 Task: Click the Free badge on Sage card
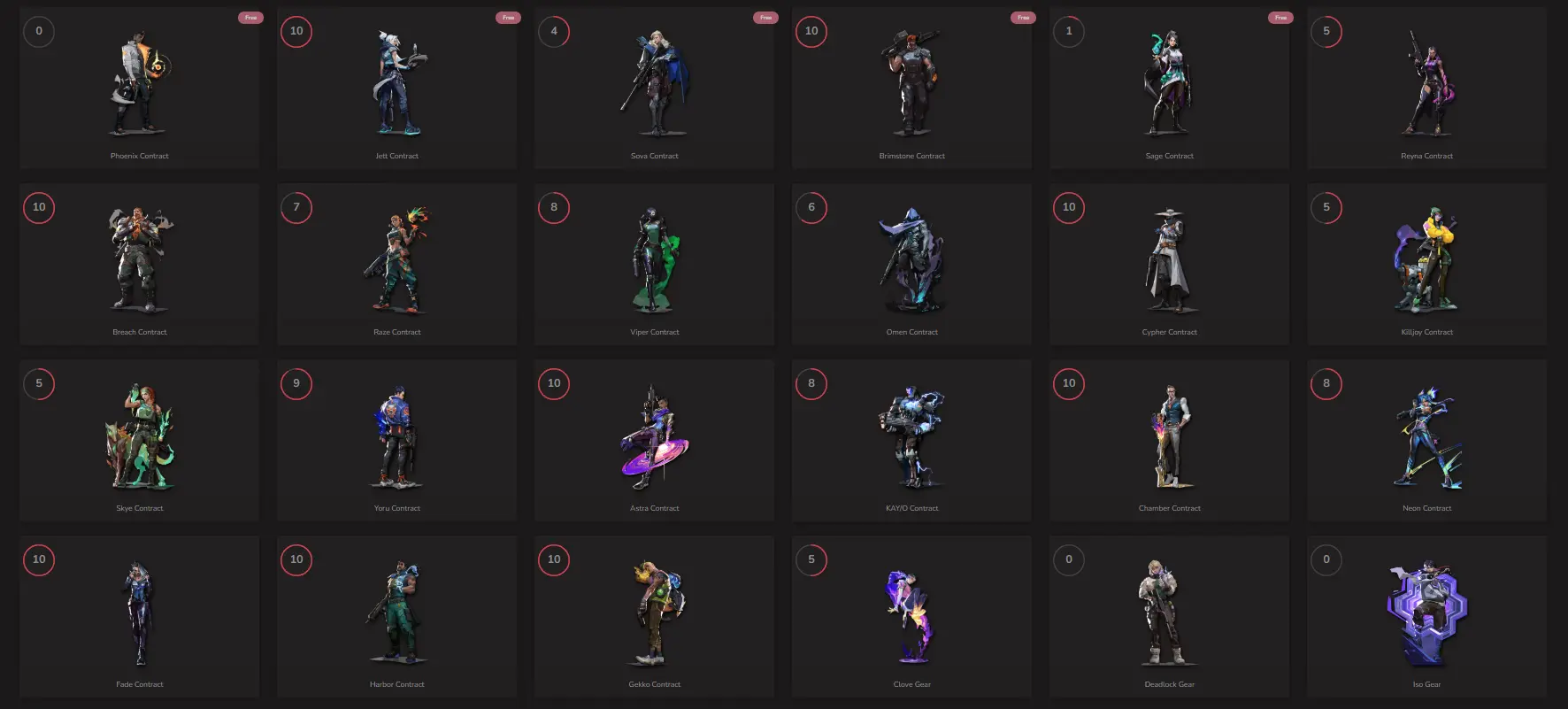pyautogui.click(x=1280, y=18)
